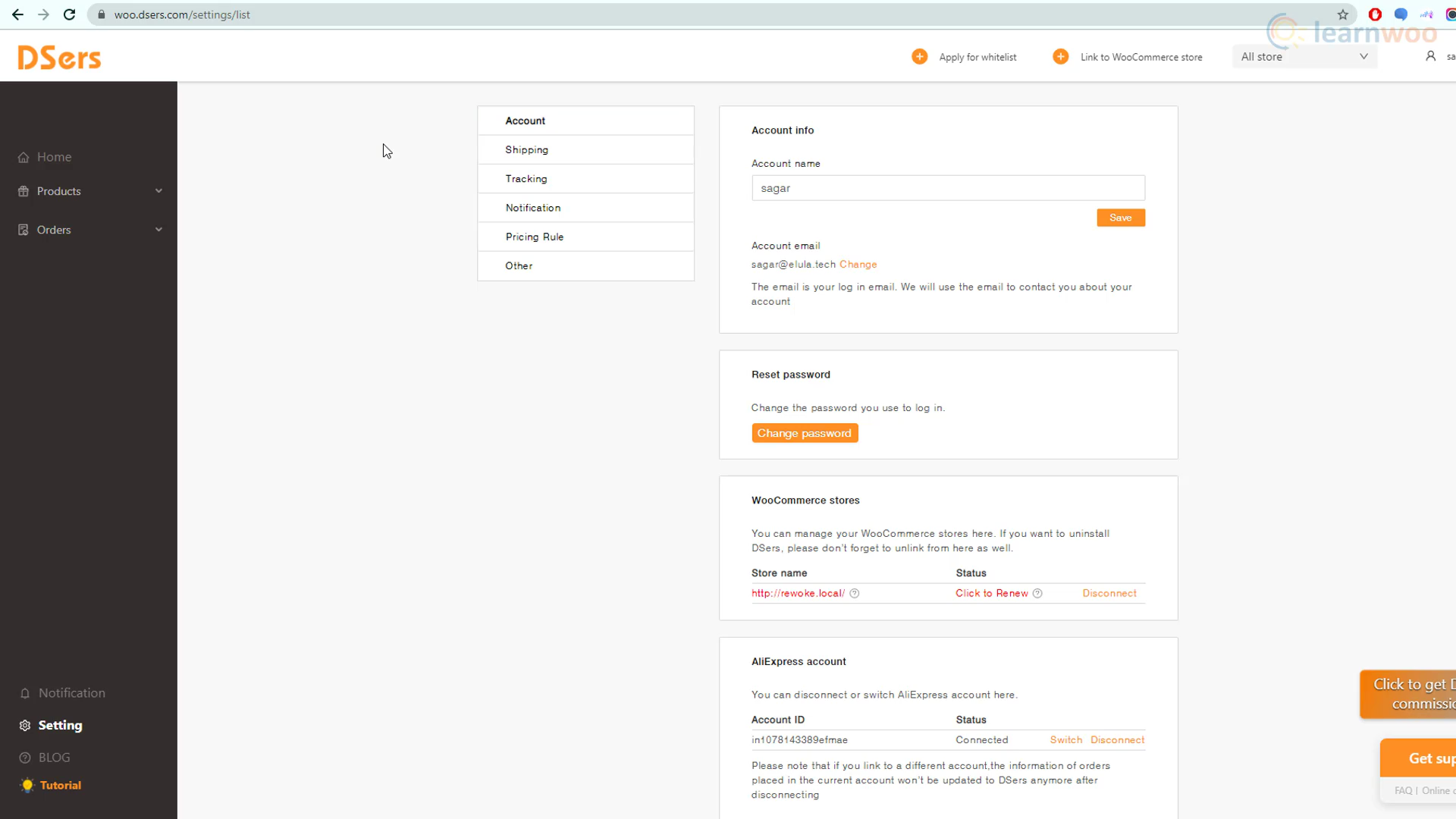
Task: Click the Connected status text
Action: tap(981, 740)
